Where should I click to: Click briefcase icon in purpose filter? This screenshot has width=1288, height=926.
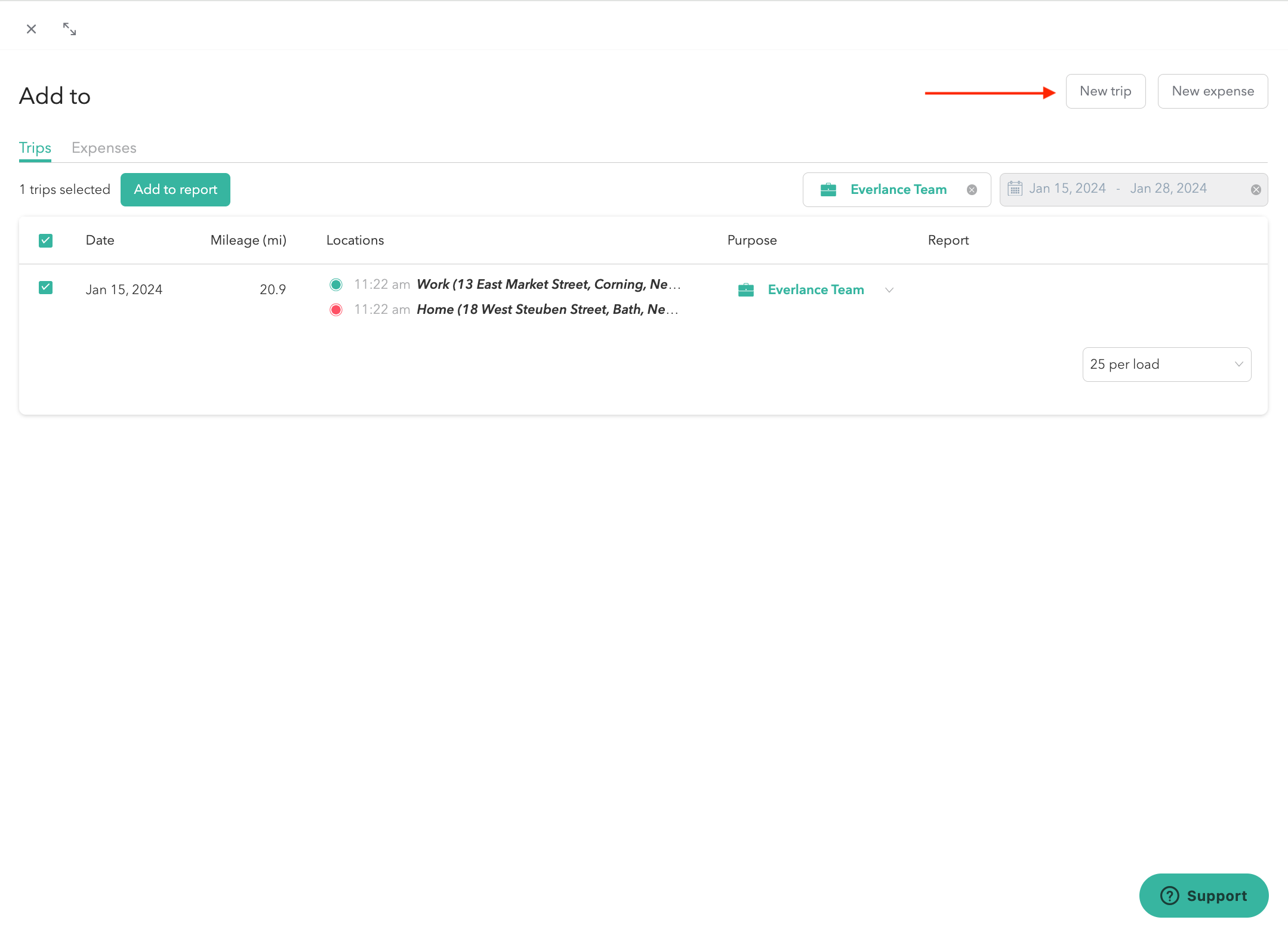[x=828, y=190]
